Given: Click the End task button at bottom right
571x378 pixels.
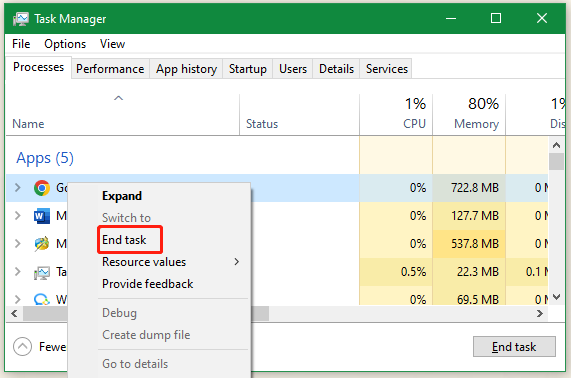Looking at the screenshot, I should coord(514,347).
